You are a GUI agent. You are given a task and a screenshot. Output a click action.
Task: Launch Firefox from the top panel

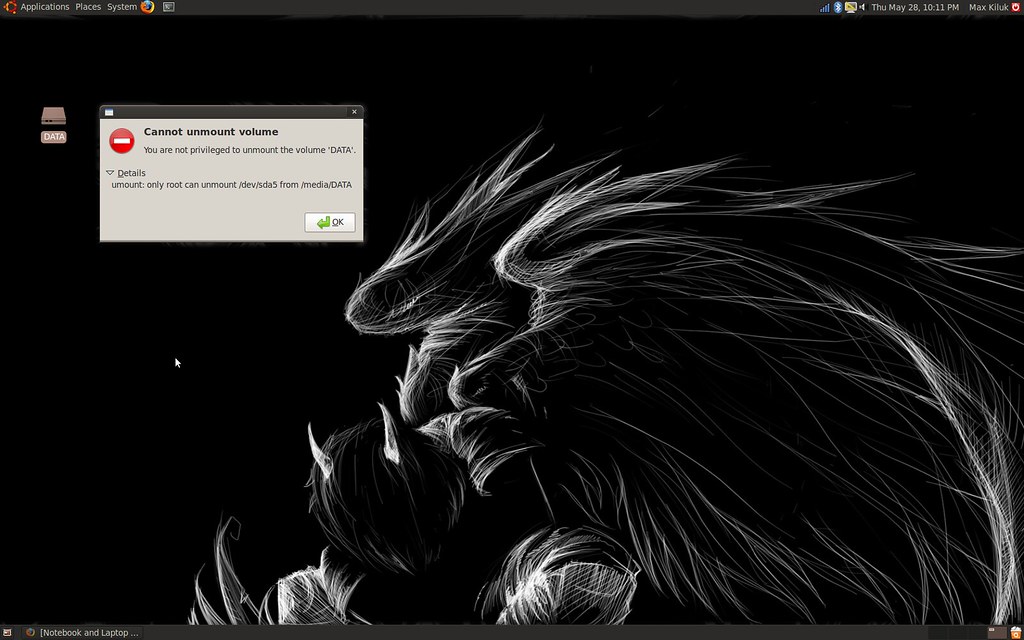tap(148, 7)
